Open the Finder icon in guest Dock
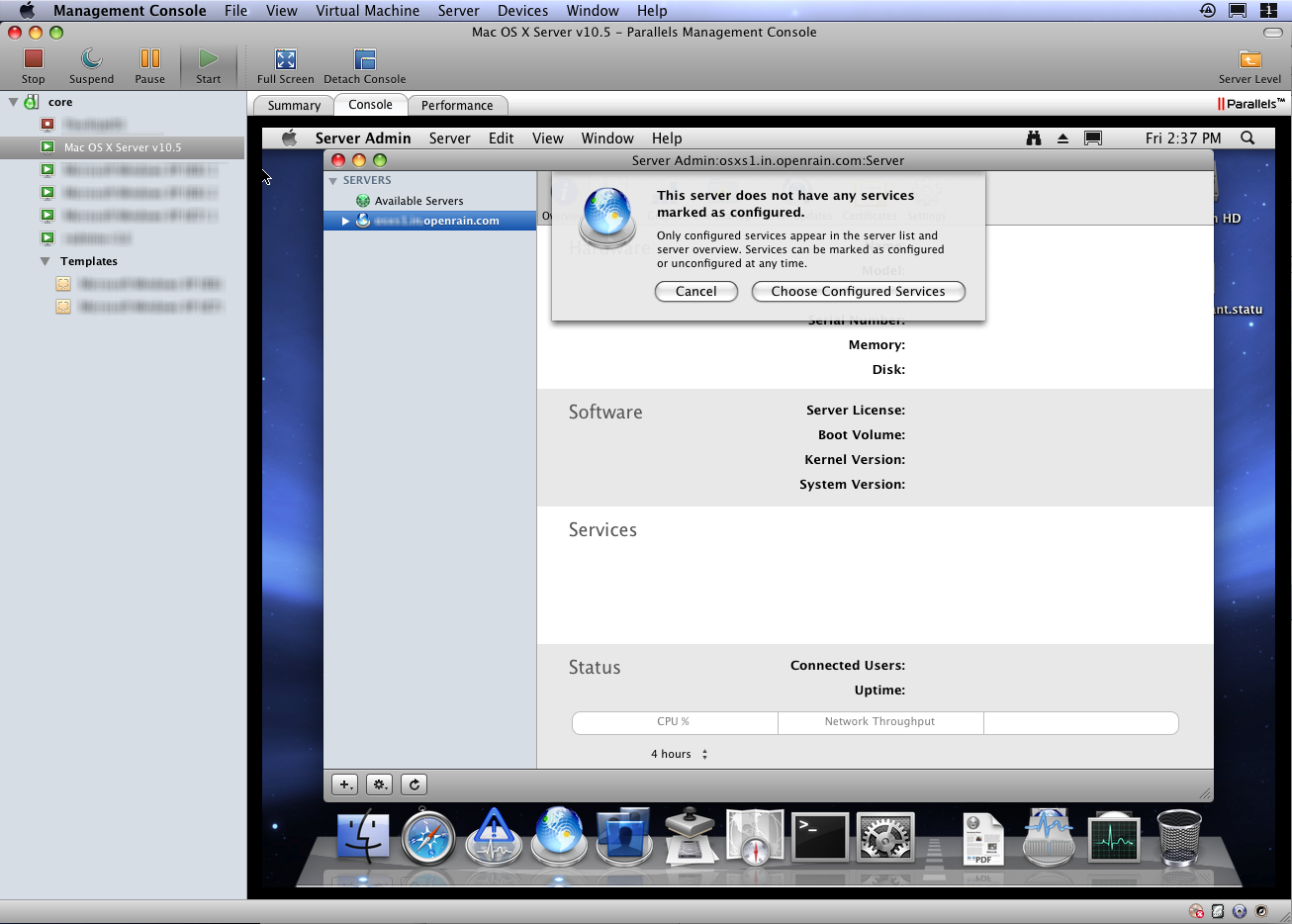The width and height of the screenshot is (1292, 924). coord(363,837)
